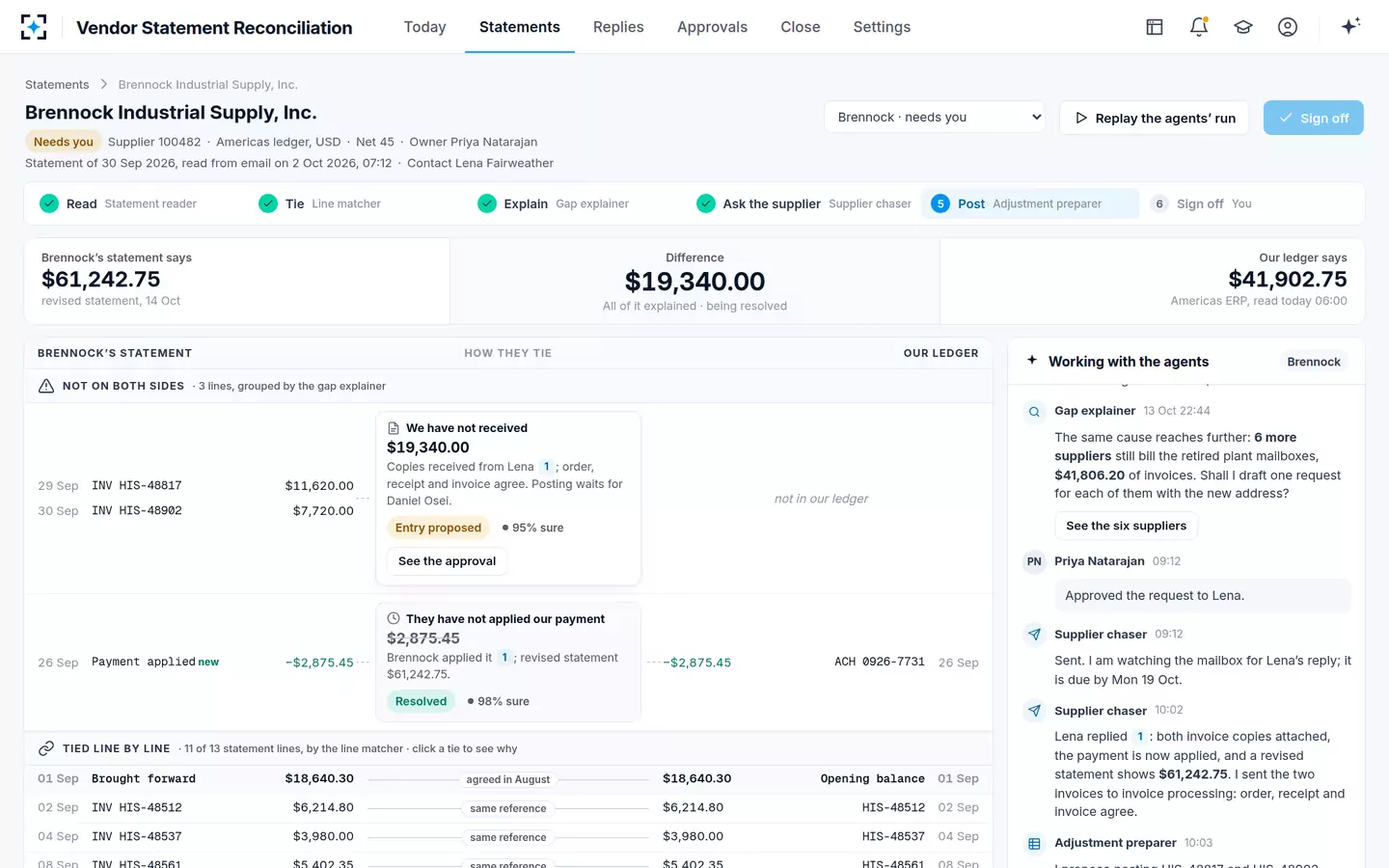Click the sparkle icon beside Working with the agents
Image resolution: width=1389 pixels, height=868 pixels.
(x=1032, y=360)
